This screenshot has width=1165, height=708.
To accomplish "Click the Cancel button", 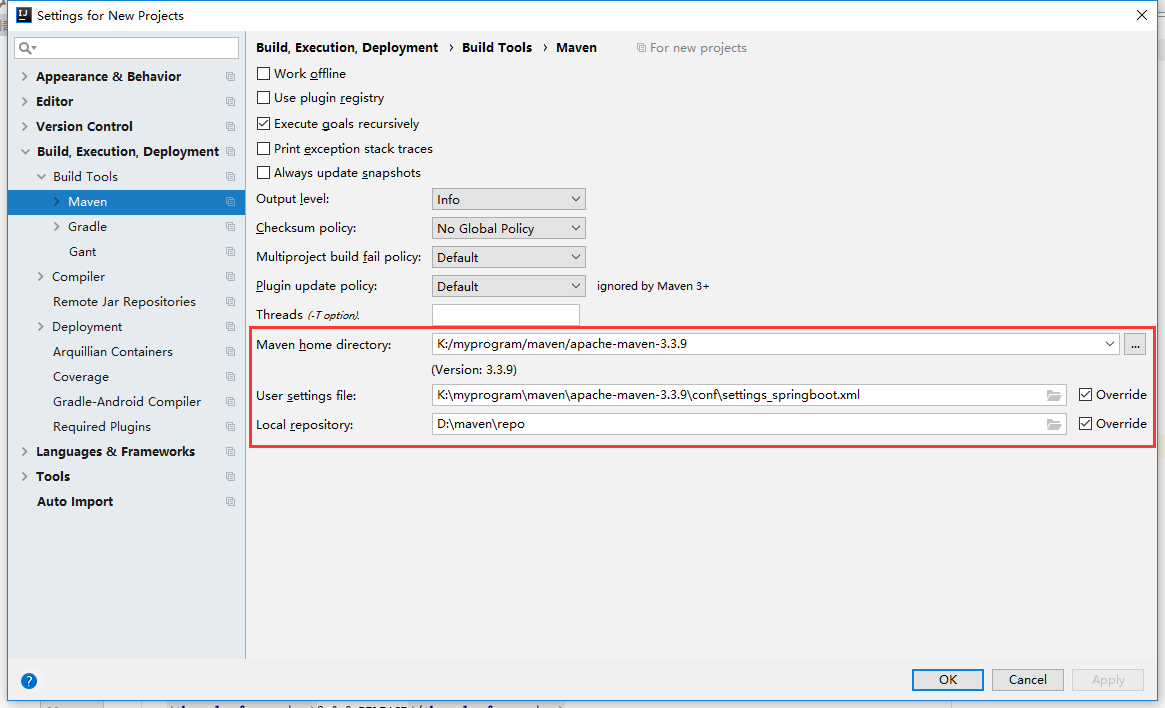I will (1028, 680).
